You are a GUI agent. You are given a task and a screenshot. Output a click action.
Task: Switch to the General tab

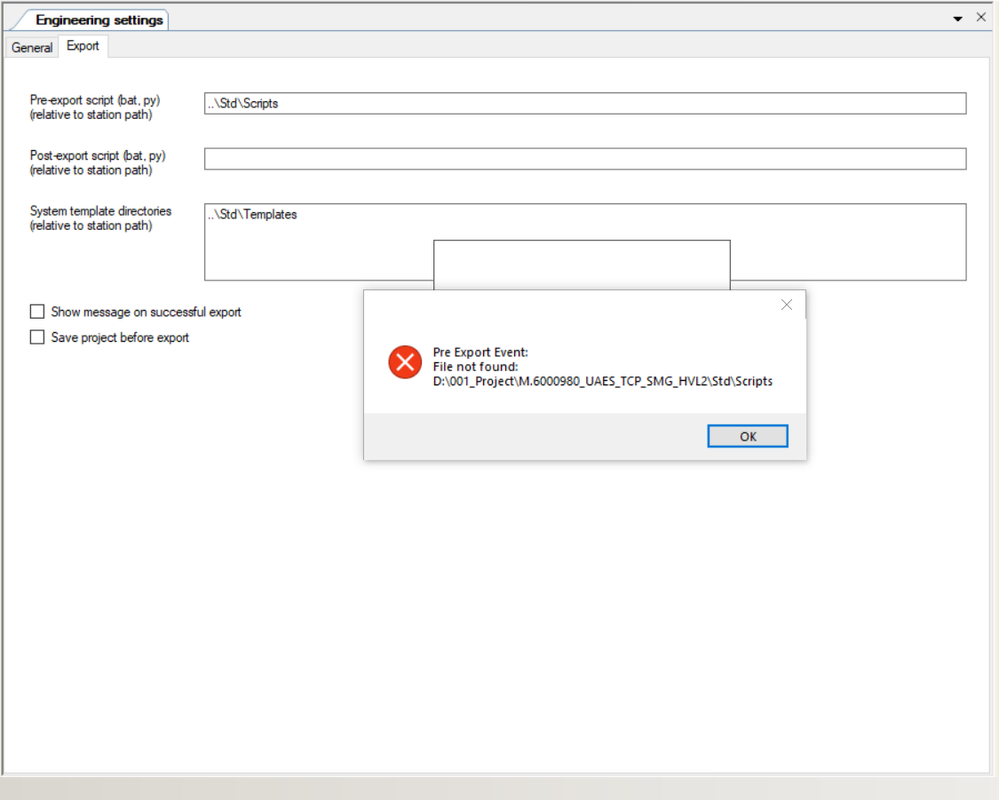point(32,47)
